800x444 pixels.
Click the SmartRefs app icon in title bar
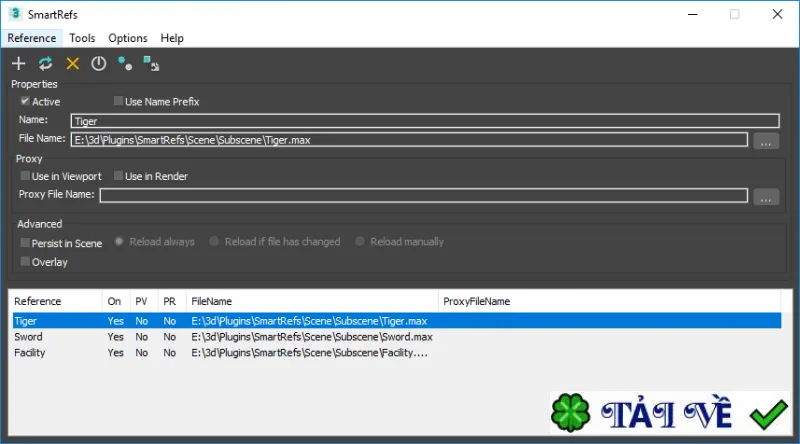[x=15, y=14]
